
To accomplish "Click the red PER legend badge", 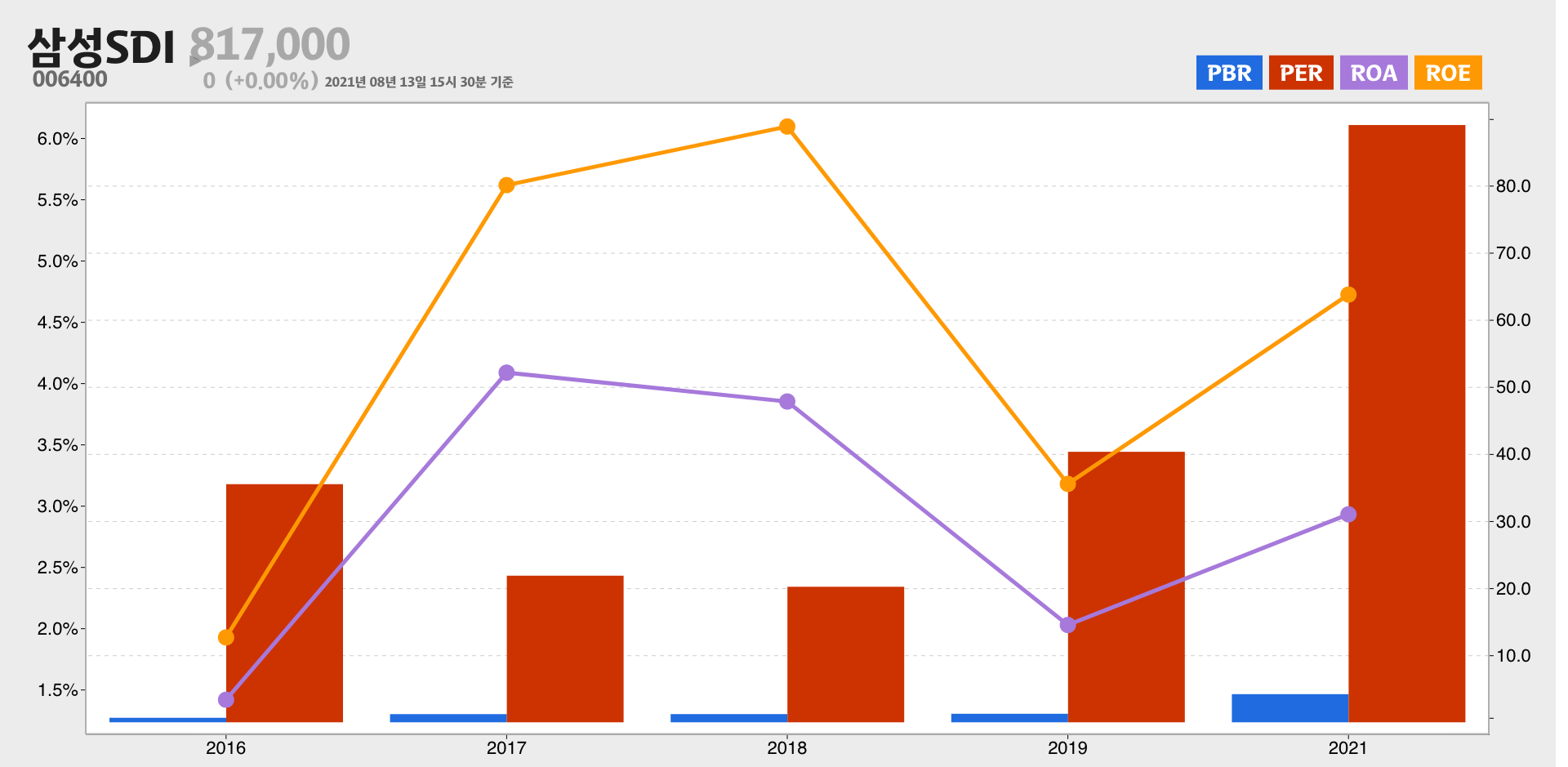I will [1301, 73].
